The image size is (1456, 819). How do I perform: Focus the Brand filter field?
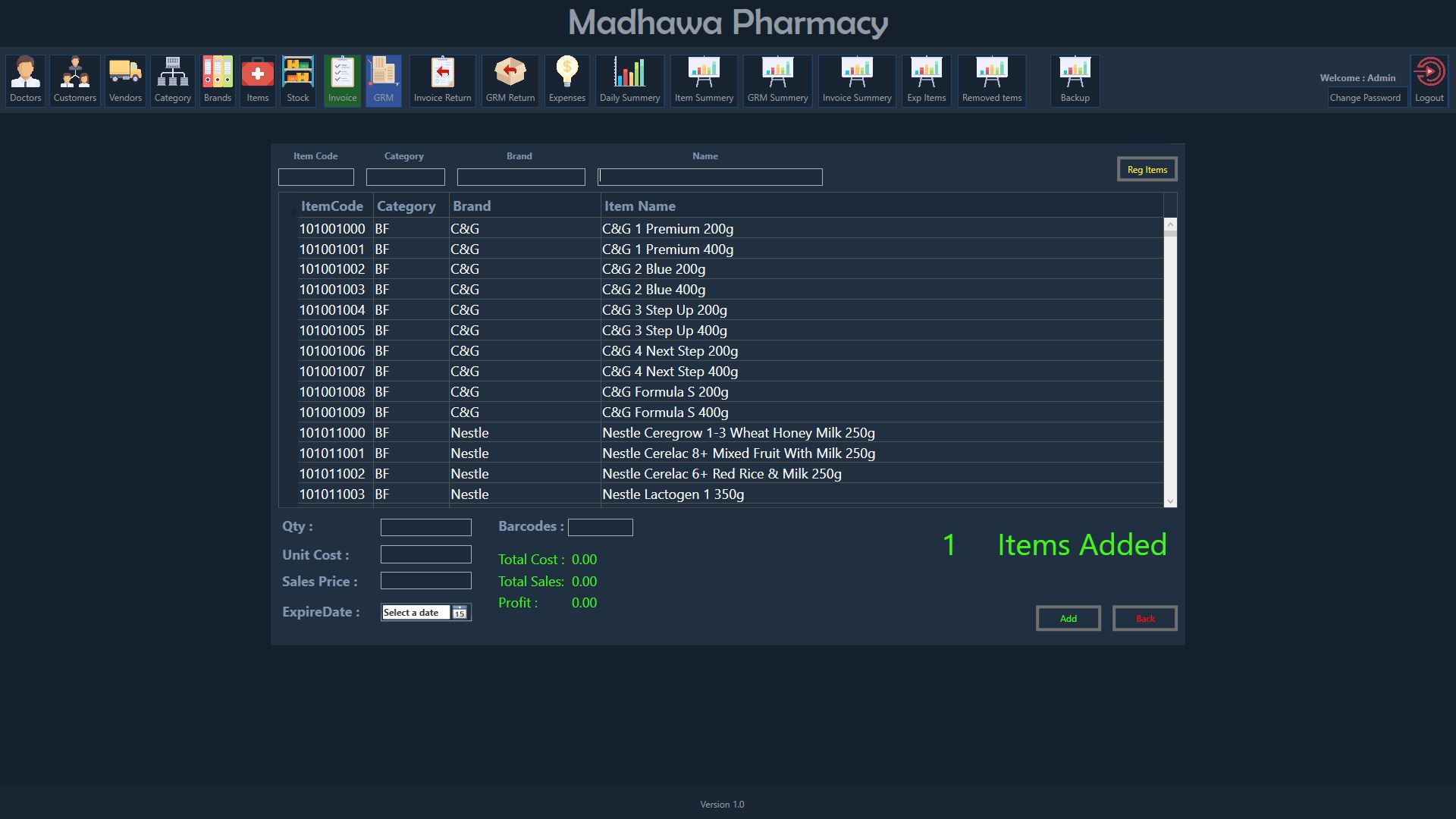(x=521, y=177)
